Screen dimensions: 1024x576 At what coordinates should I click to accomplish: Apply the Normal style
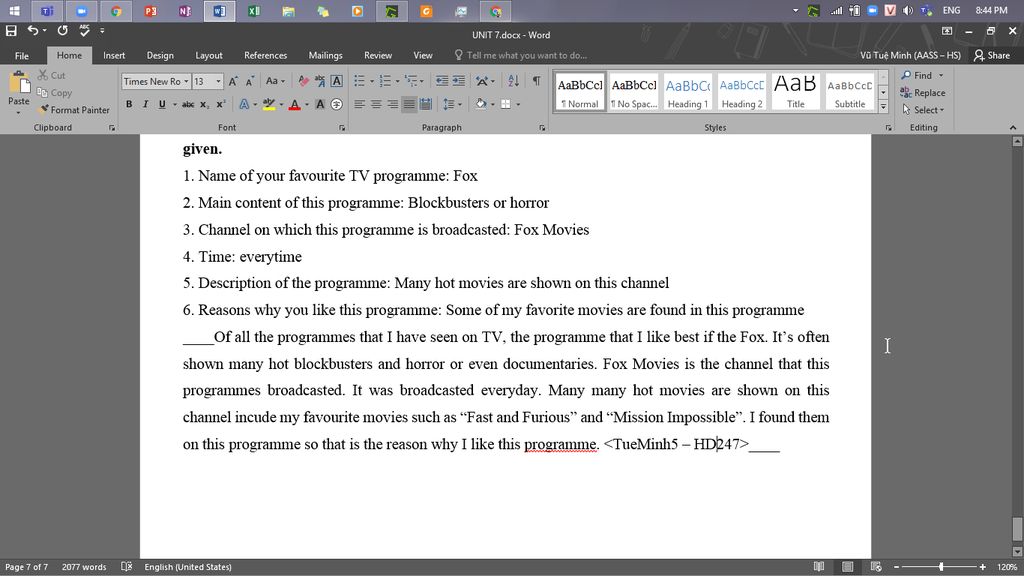[x=580, y=91]
